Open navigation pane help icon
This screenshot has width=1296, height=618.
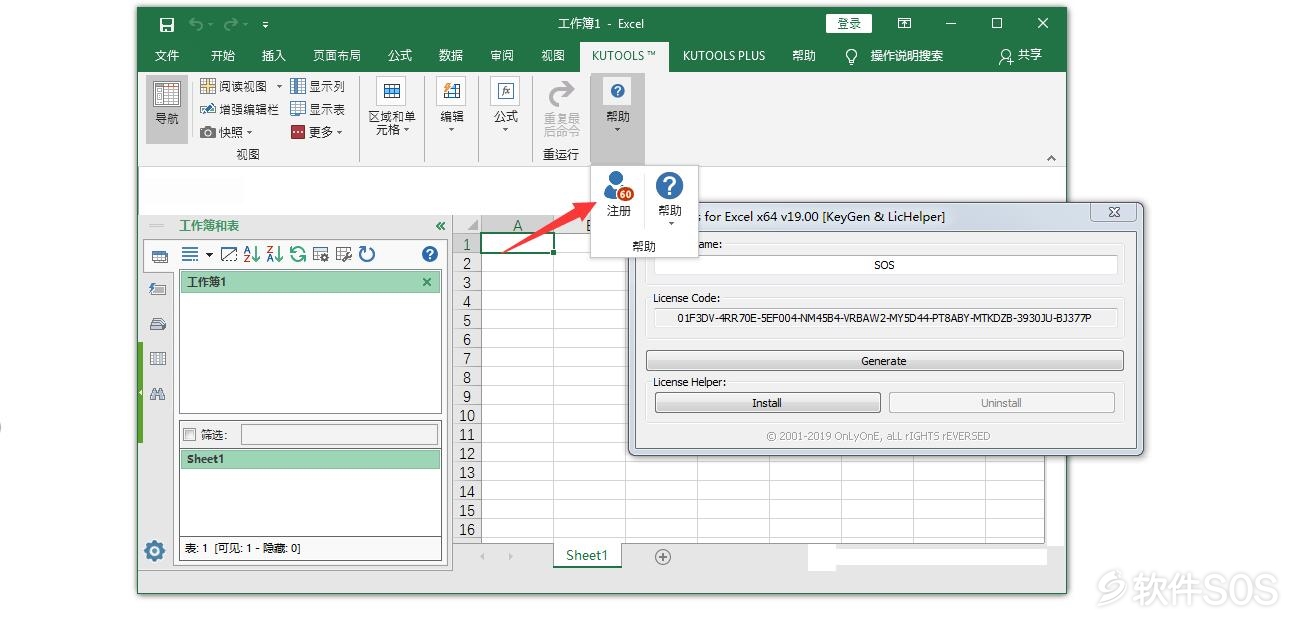pyautogui.click(x=430, y=255)
